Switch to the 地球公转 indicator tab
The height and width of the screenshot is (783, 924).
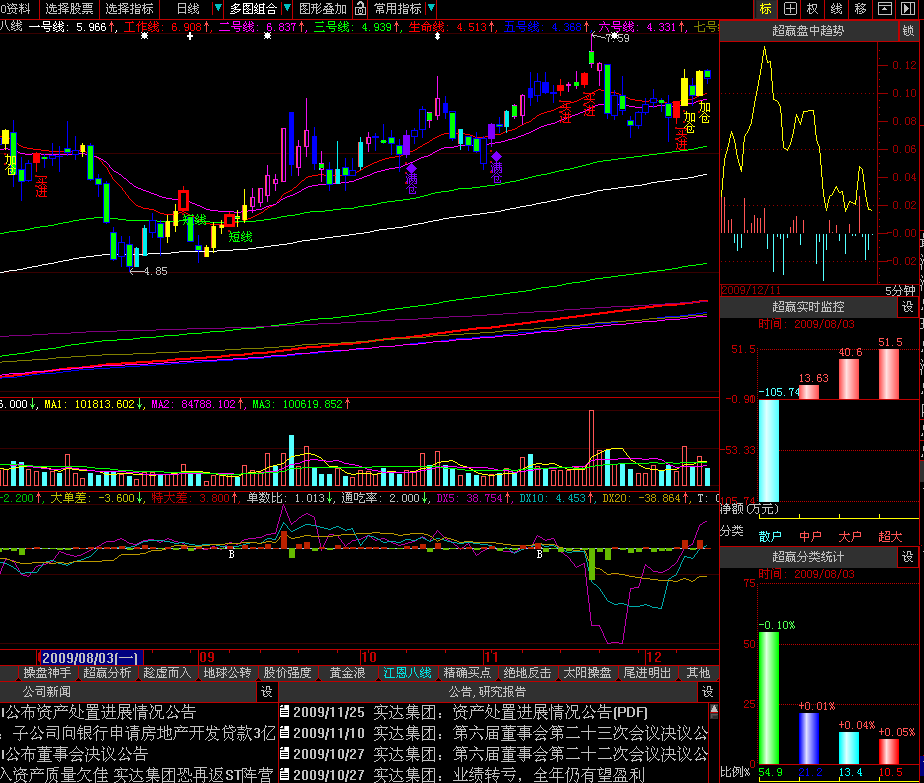point(227,673)
